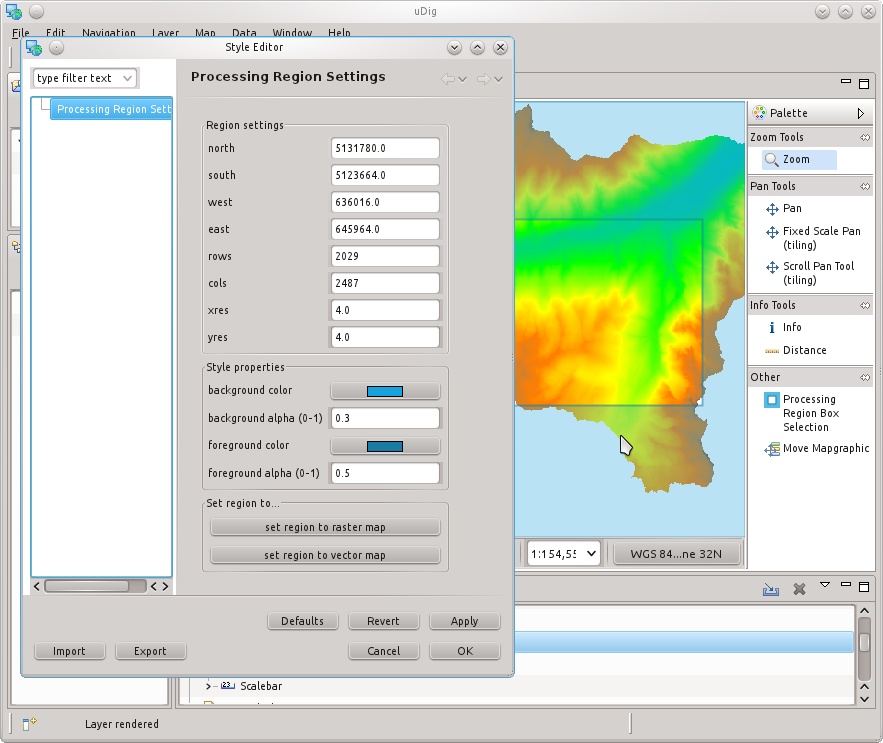Click the north coordinate field
Viewport: 883px width, 743px height.
385,148
